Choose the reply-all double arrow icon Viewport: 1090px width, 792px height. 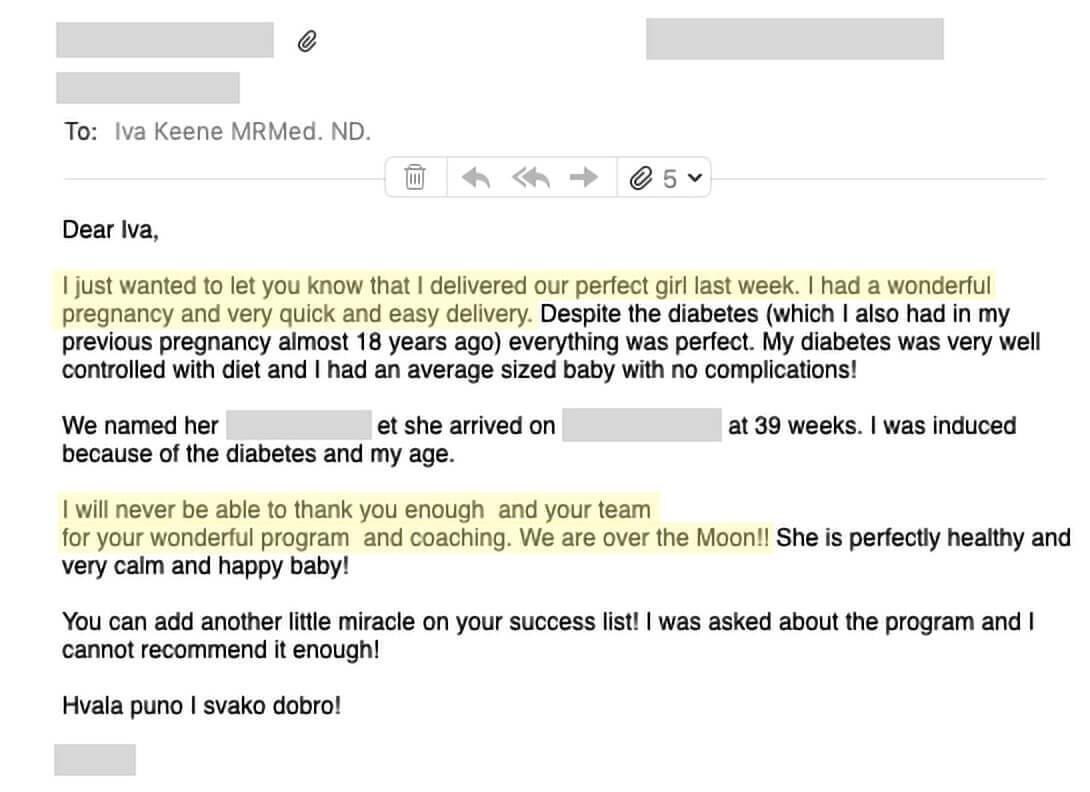coord(531,178)
